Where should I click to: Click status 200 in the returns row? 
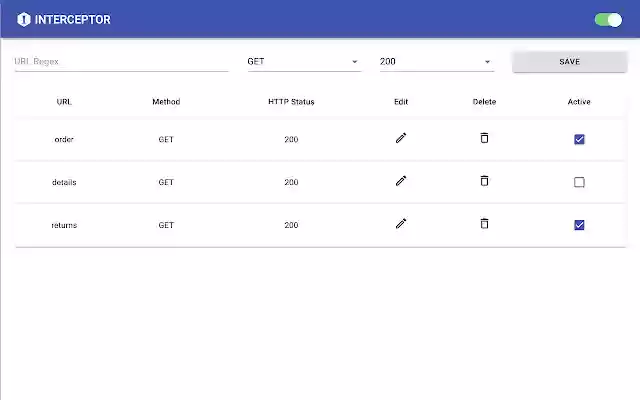291,225
